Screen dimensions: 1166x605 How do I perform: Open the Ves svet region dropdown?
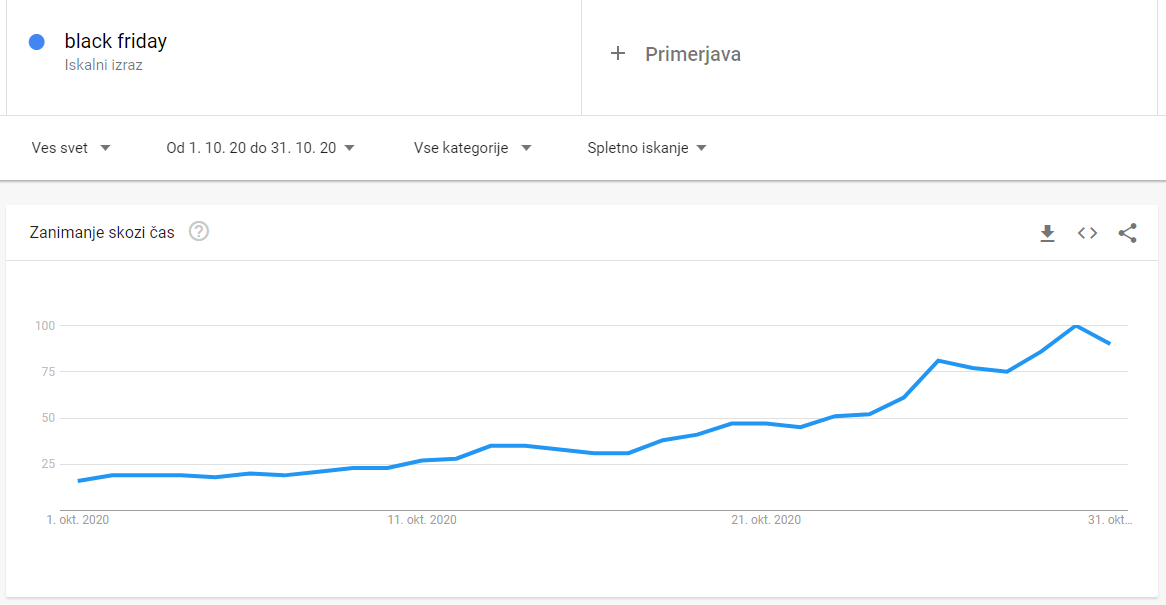[71, 148]
